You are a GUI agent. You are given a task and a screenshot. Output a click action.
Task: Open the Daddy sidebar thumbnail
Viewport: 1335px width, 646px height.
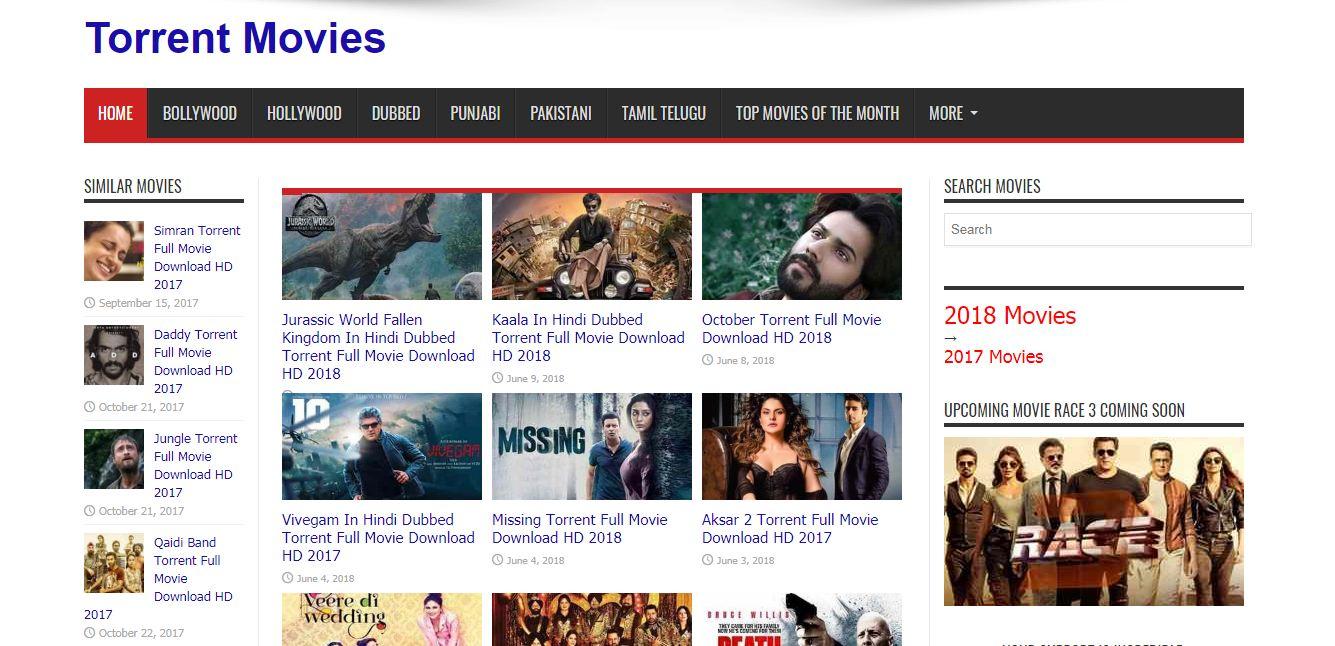tap(114, 355)
